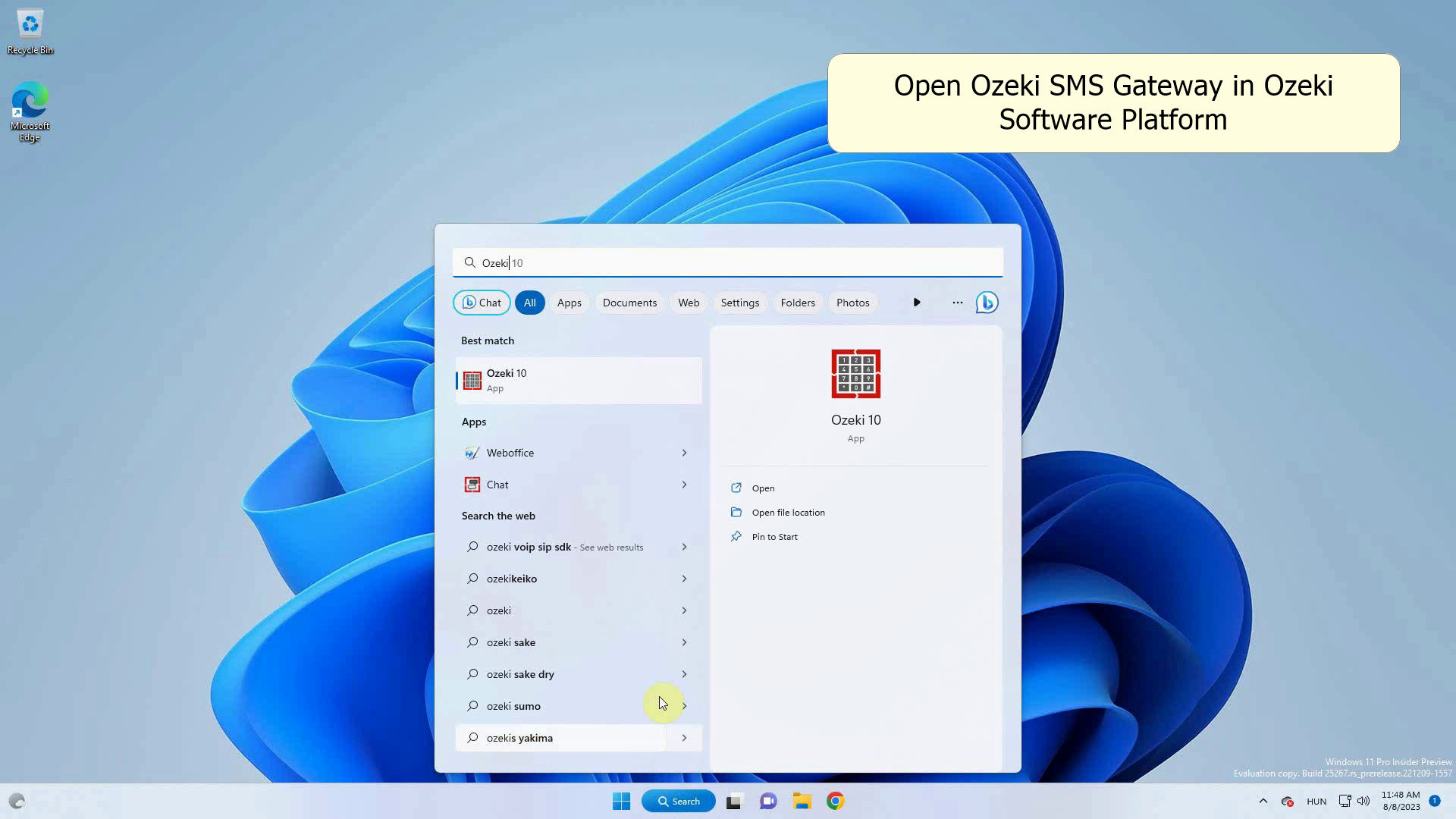Open network status tray icon
Screen dimensions: 1456x819
click(x=1345, y=801)
